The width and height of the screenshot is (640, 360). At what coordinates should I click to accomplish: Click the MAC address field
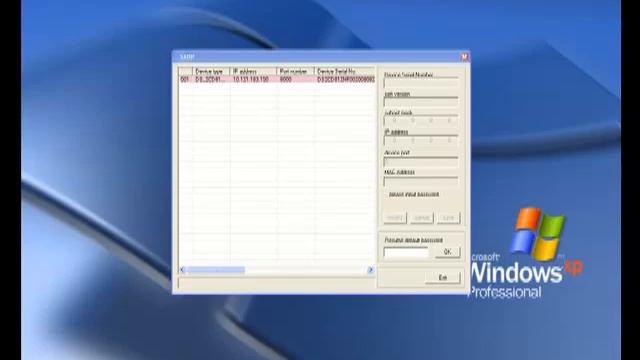(x=421, y=181)
